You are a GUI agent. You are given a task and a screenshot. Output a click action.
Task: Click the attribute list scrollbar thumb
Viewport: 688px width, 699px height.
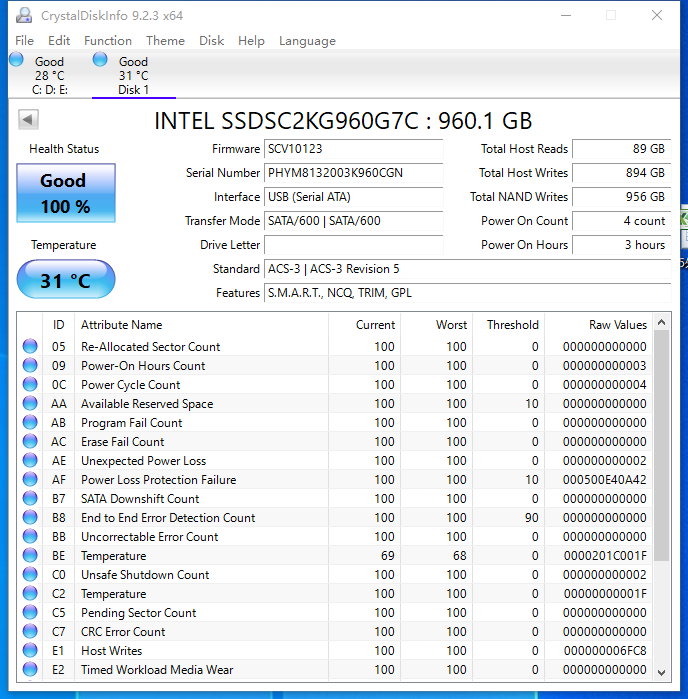(x=662, y=446)
